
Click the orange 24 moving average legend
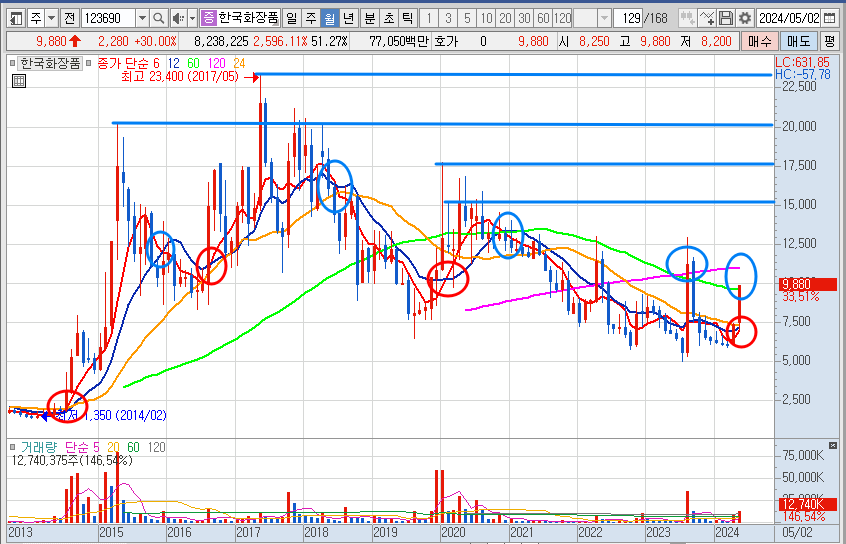tap(239, 64)
